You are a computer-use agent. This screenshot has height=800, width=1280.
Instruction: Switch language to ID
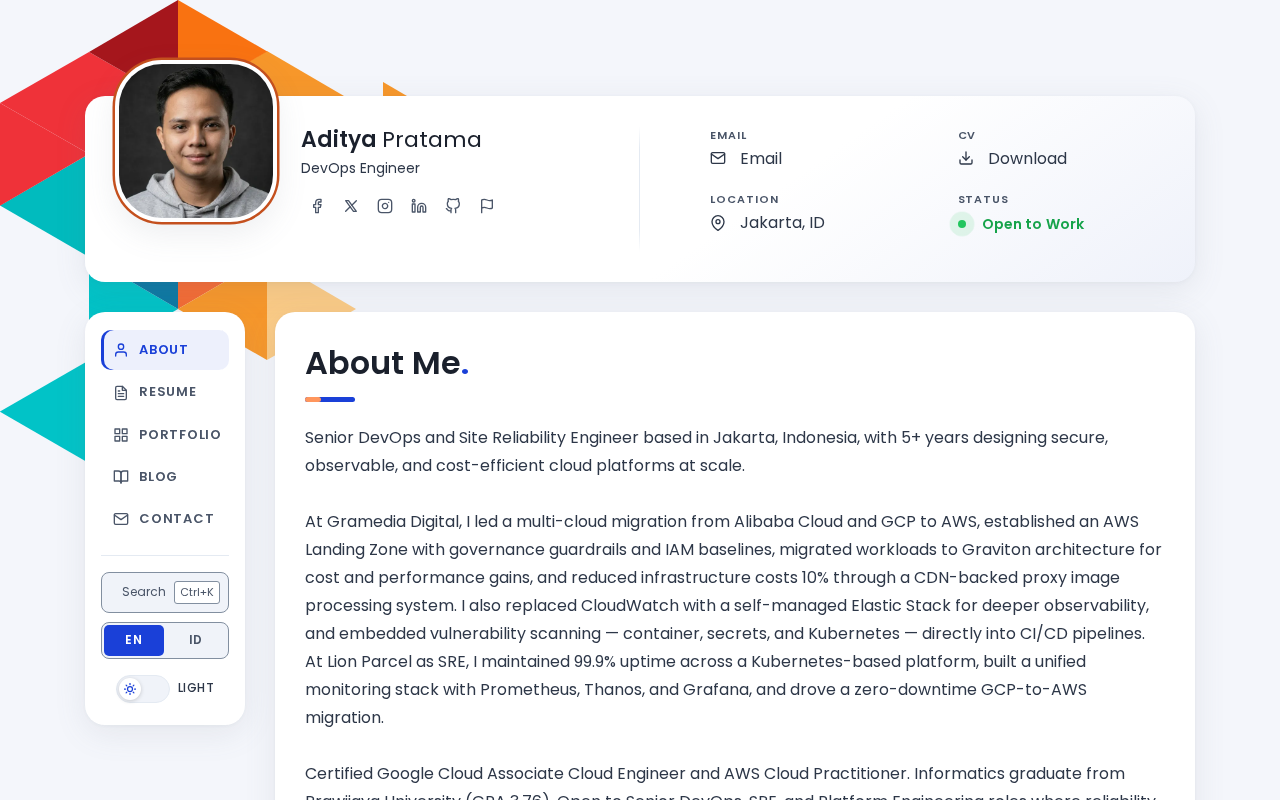click(x=195, y=640)
